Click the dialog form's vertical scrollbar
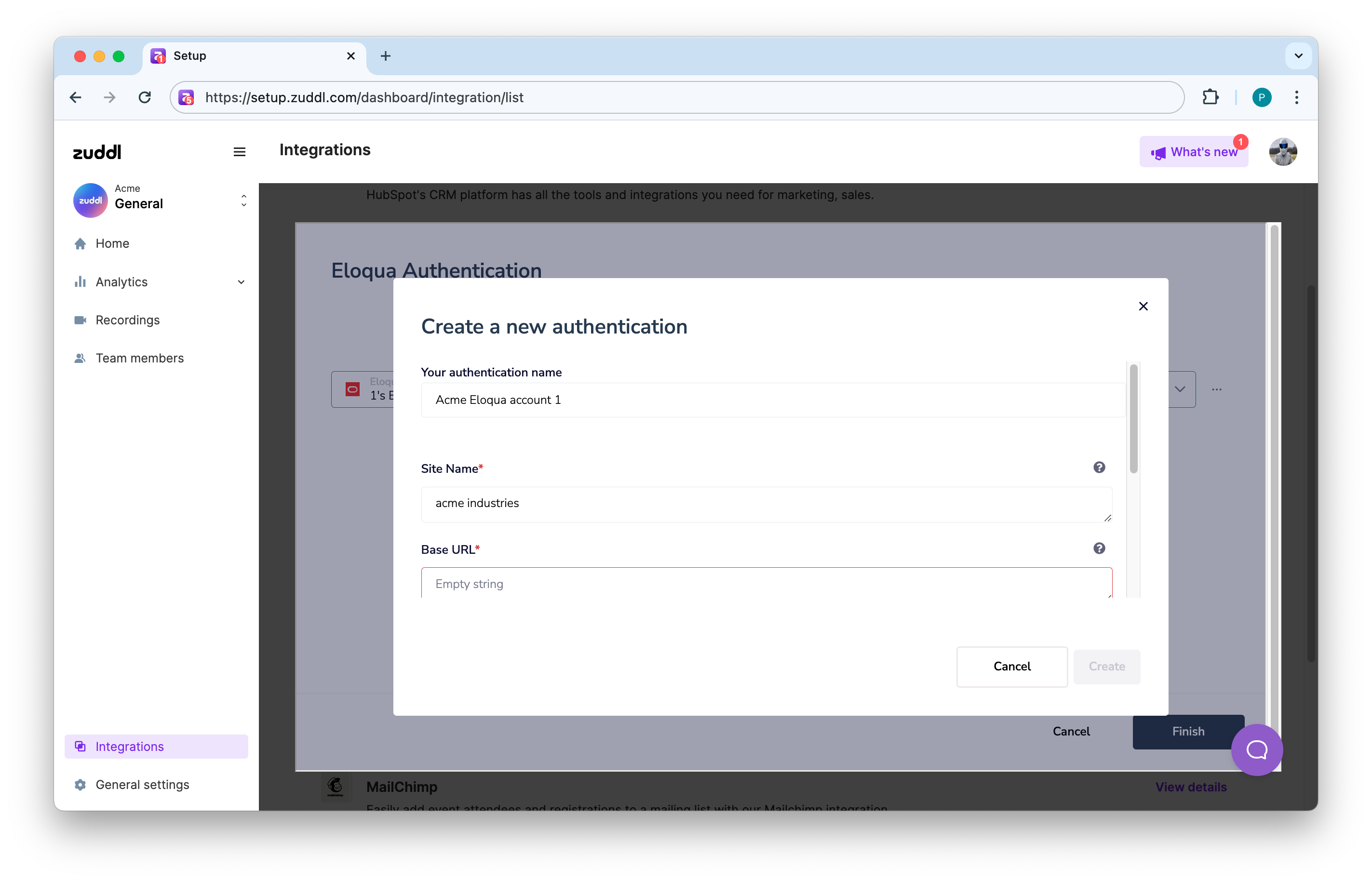 tap(1133, 419)
